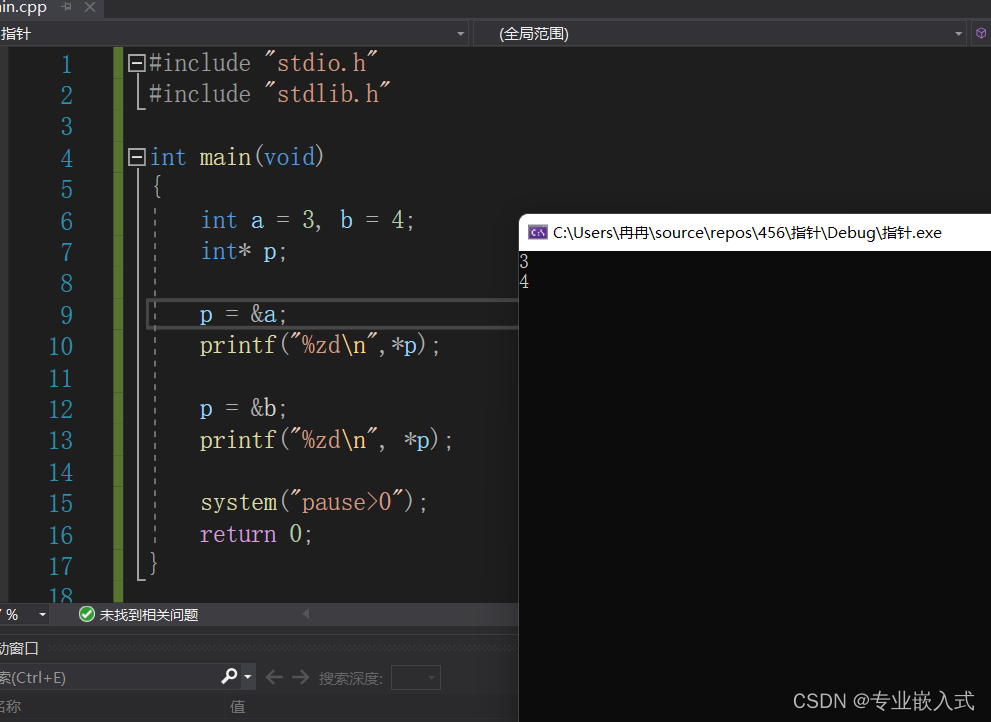Pin the main.cpp tab
This screenshot has width=991, height=722.
pos(66,7)
